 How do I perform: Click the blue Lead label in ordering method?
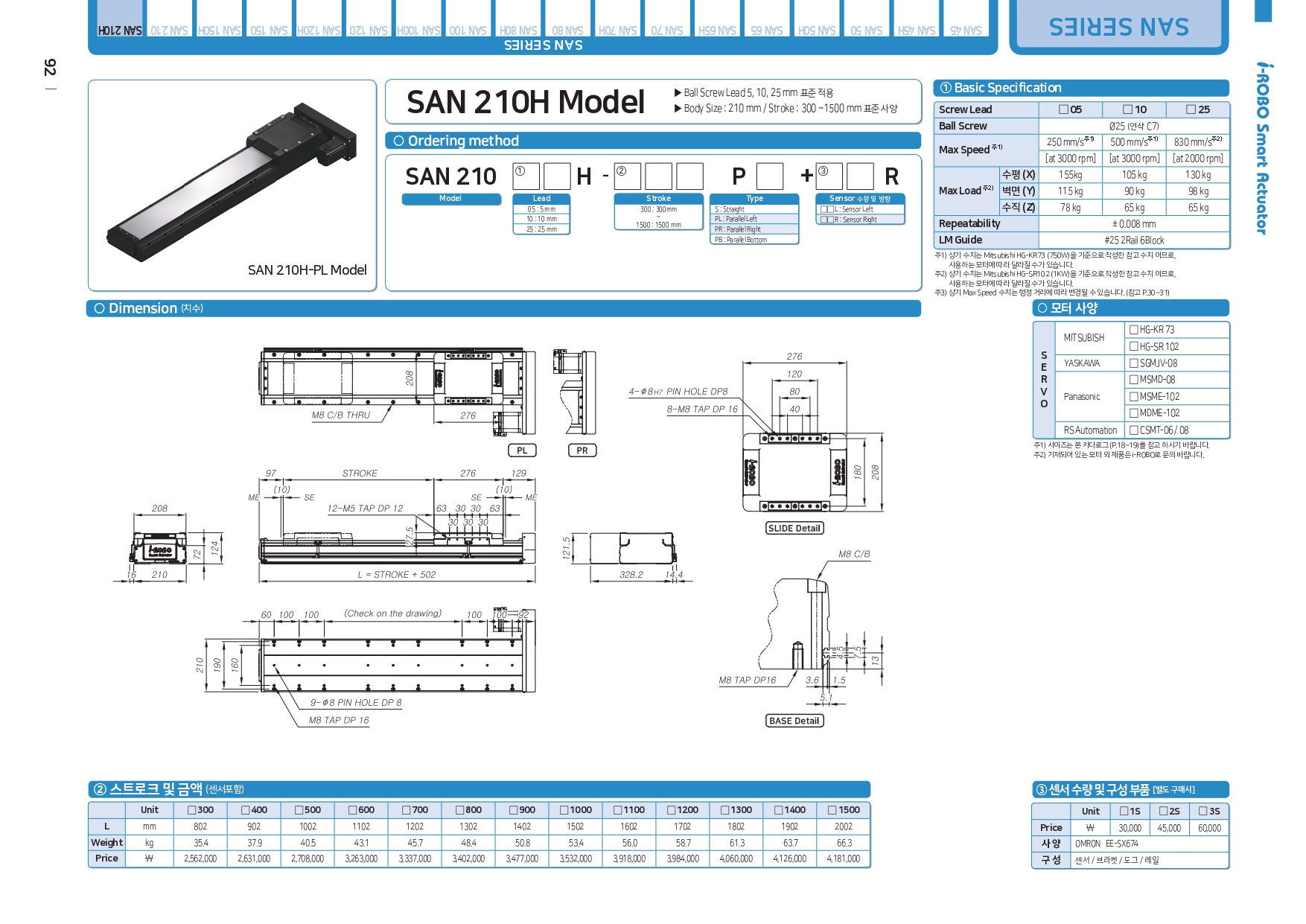[x=541, y=199]
